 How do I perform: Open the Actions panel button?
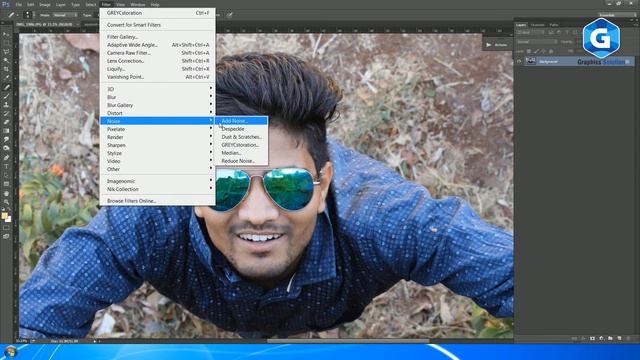pos(497,44)
